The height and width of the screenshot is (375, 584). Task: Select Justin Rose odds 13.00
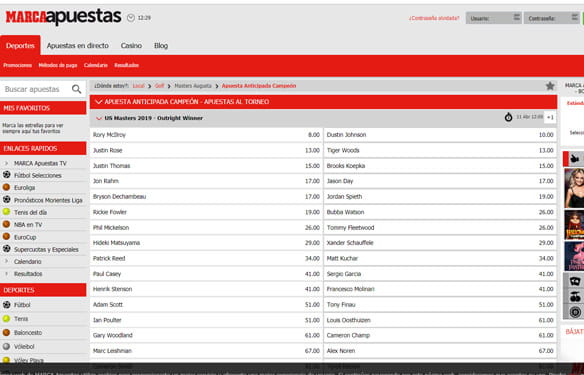206,150
